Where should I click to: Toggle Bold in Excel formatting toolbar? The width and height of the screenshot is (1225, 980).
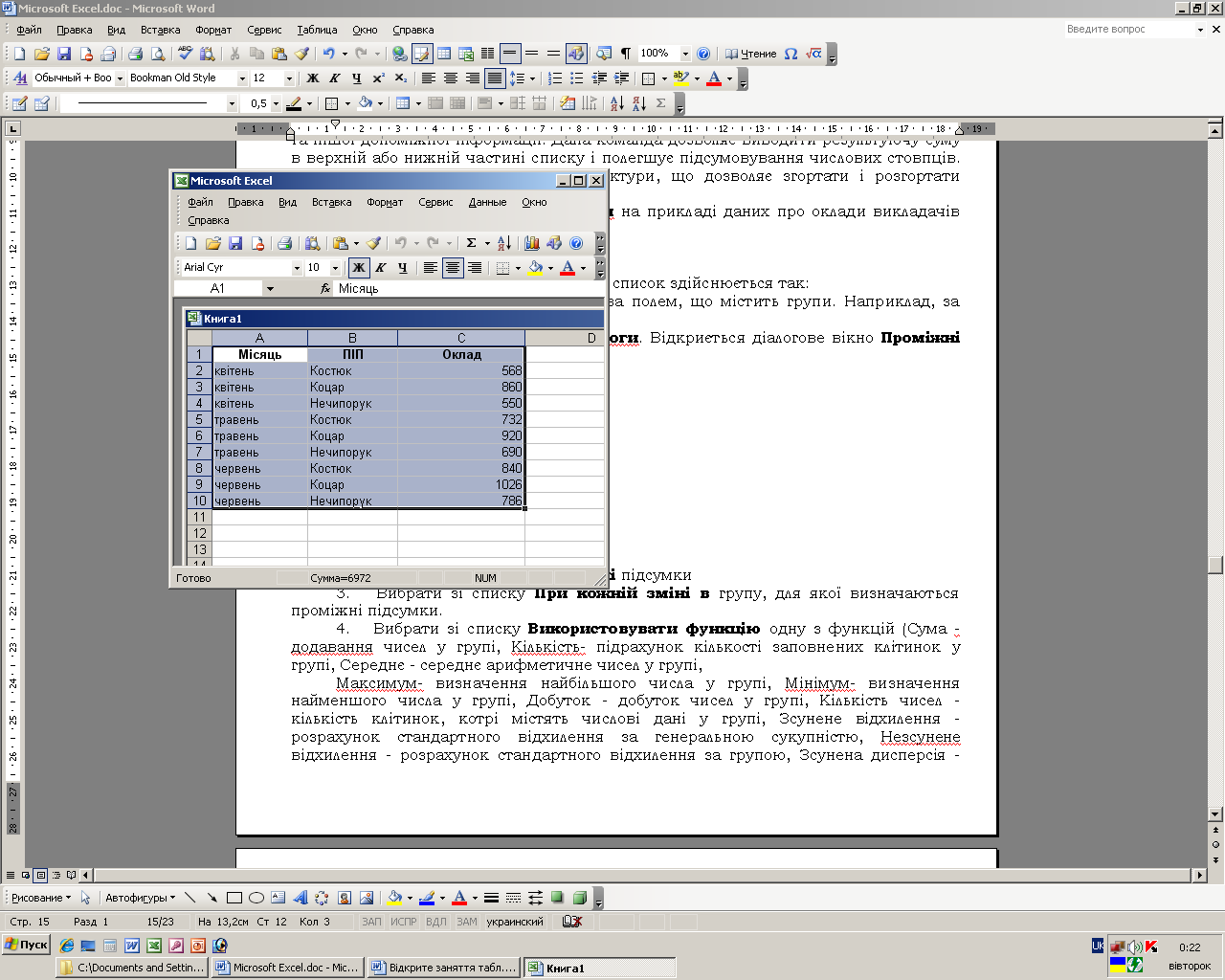click(x=359, y=268)
